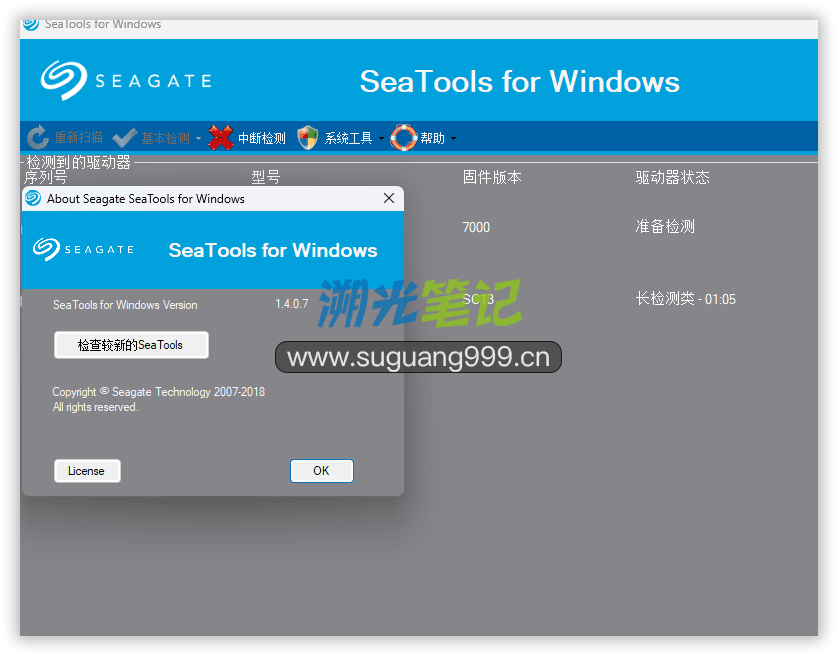
Task: Open the 基本检测 dropdown arrow
Action: coord(198,138)
